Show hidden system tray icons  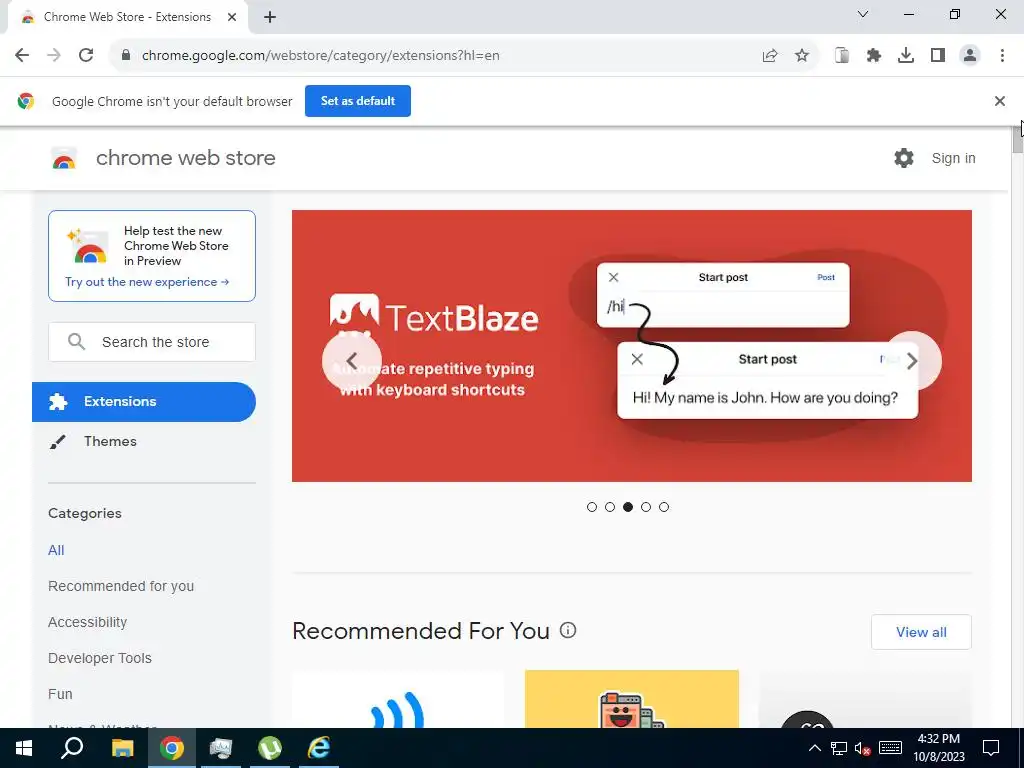coord(814,748)
